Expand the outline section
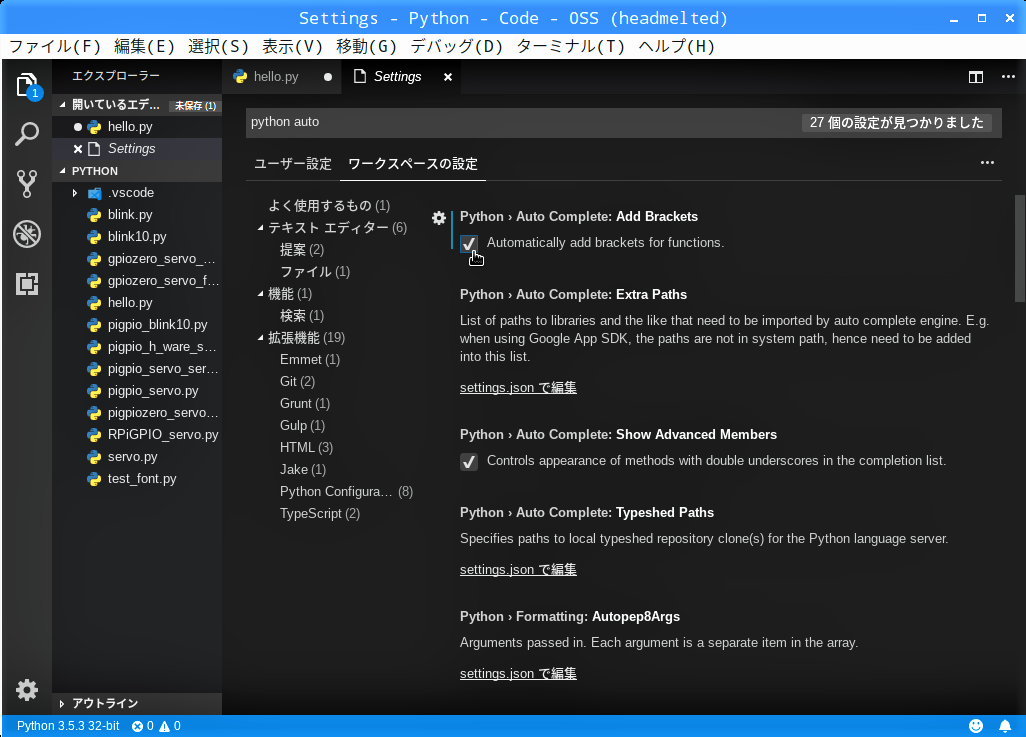1026x737 pixels. pos(62,704)
